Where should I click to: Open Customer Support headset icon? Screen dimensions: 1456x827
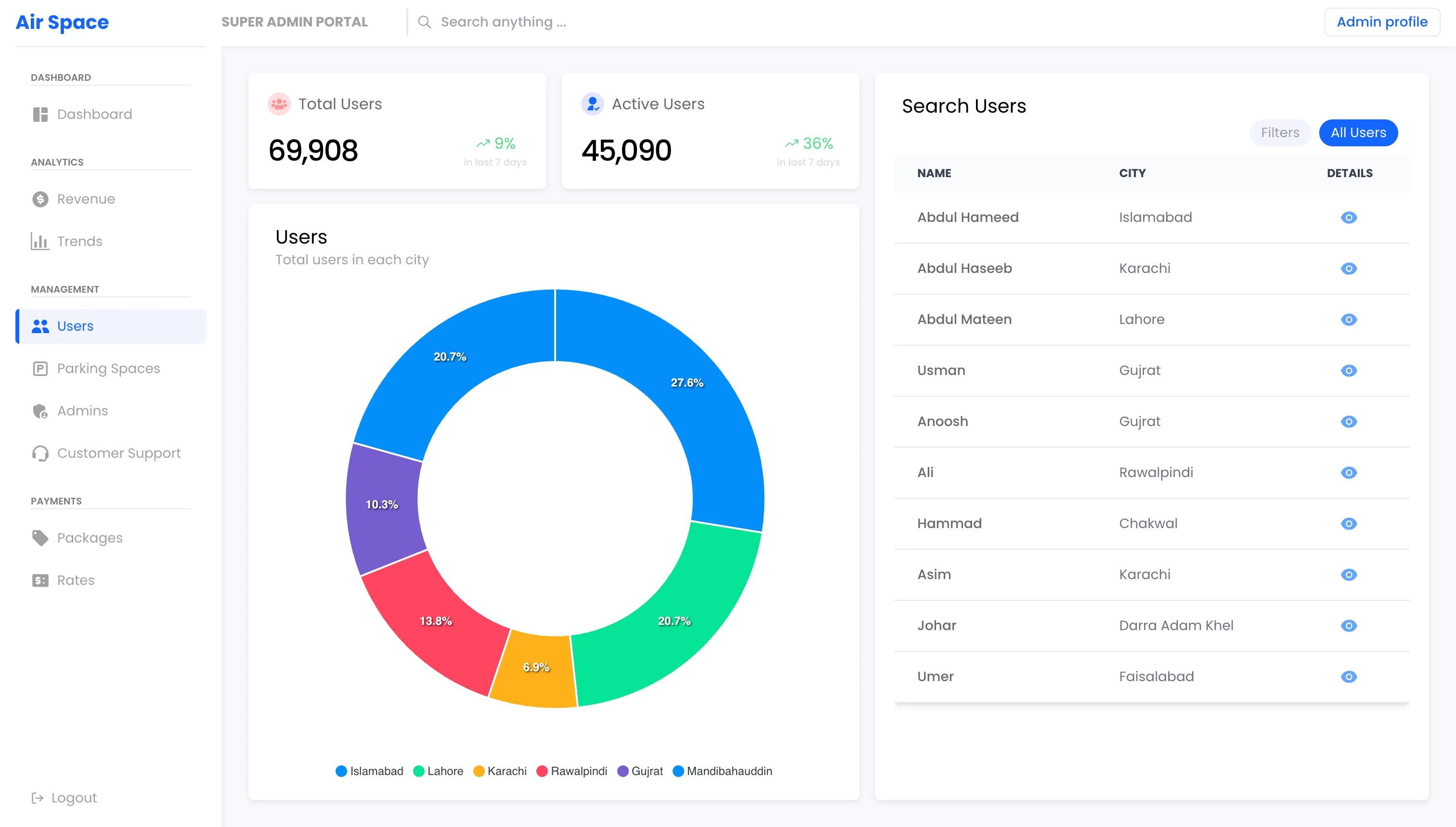point(40,453)
